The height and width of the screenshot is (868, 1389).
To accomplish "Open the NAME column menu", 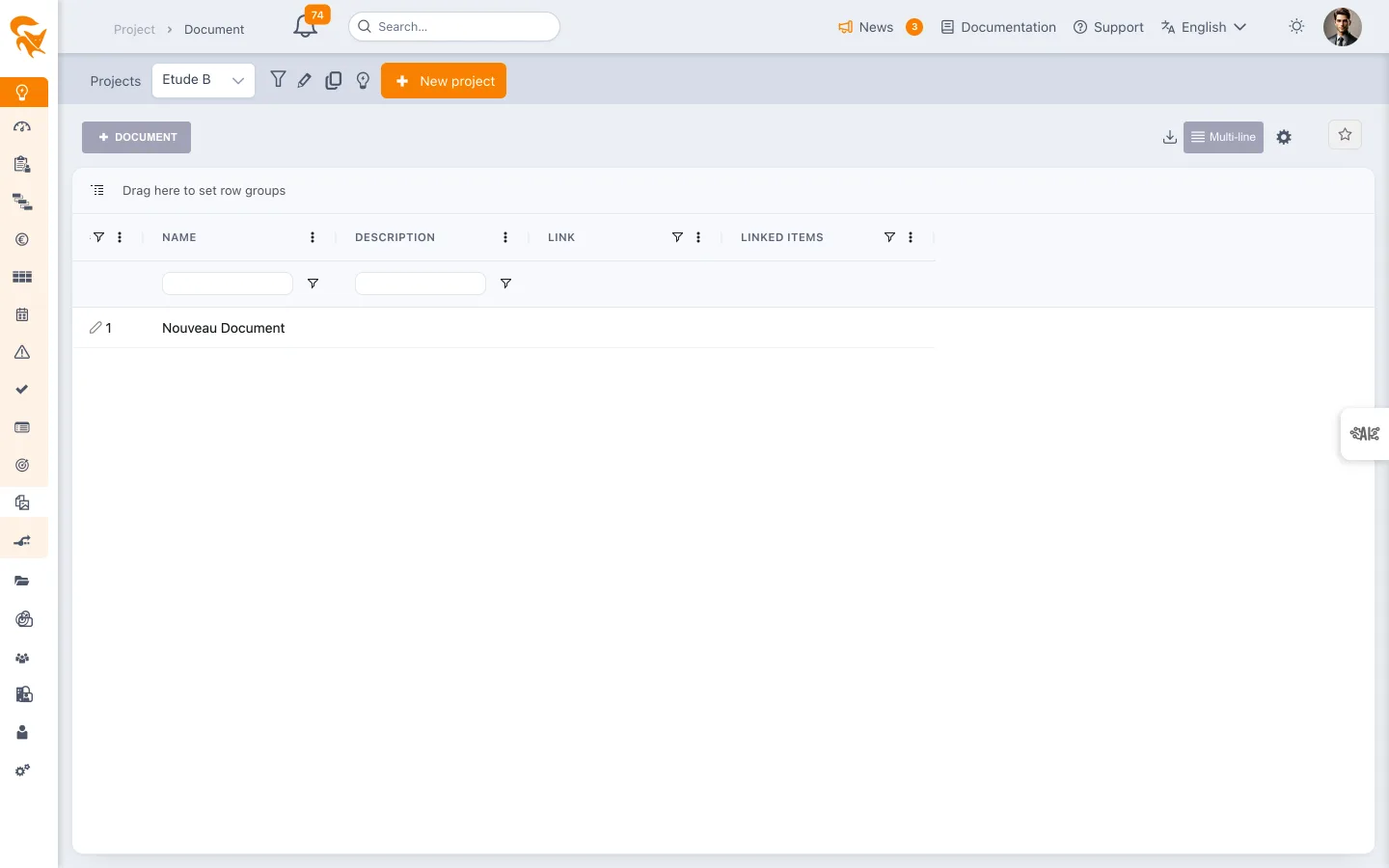I will point(313,237).
